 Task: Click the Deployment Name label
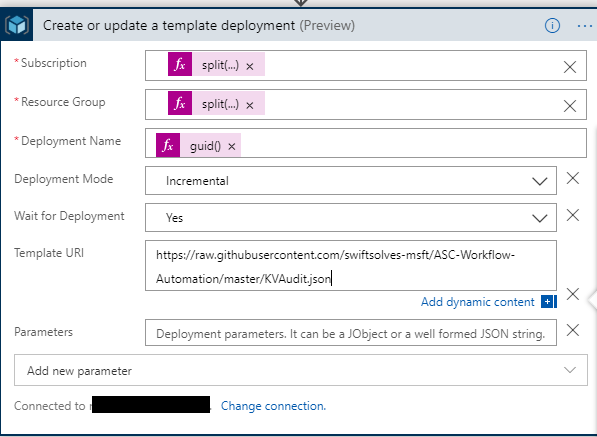coord(71,141)
